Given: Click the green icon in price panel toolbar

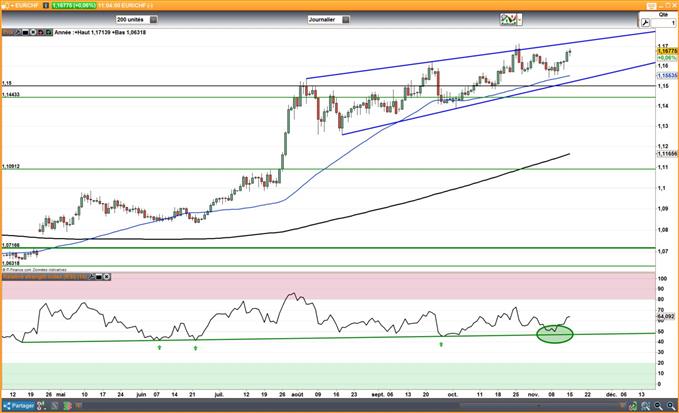Looking at the screenshot, I should tap(48, 32).
